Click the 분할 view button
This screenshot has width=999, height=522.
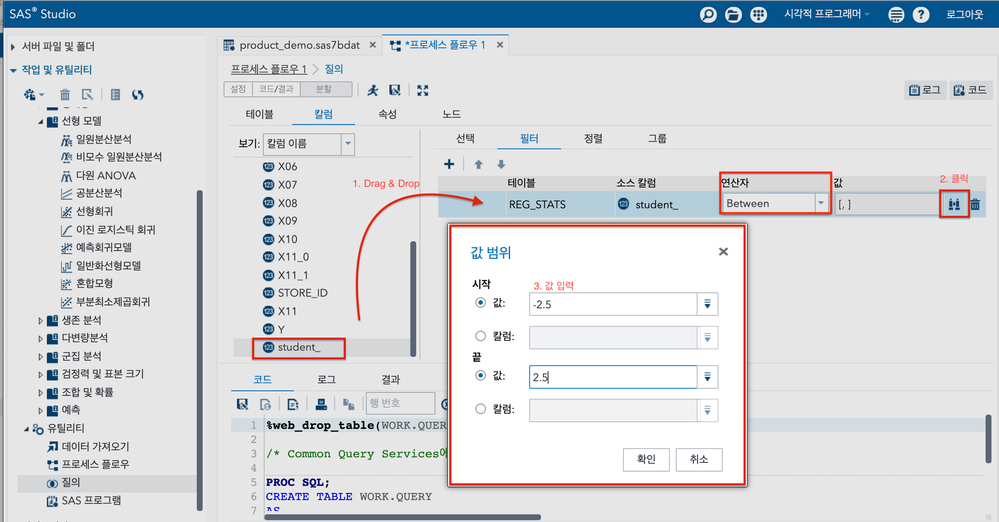pos(324,89)
